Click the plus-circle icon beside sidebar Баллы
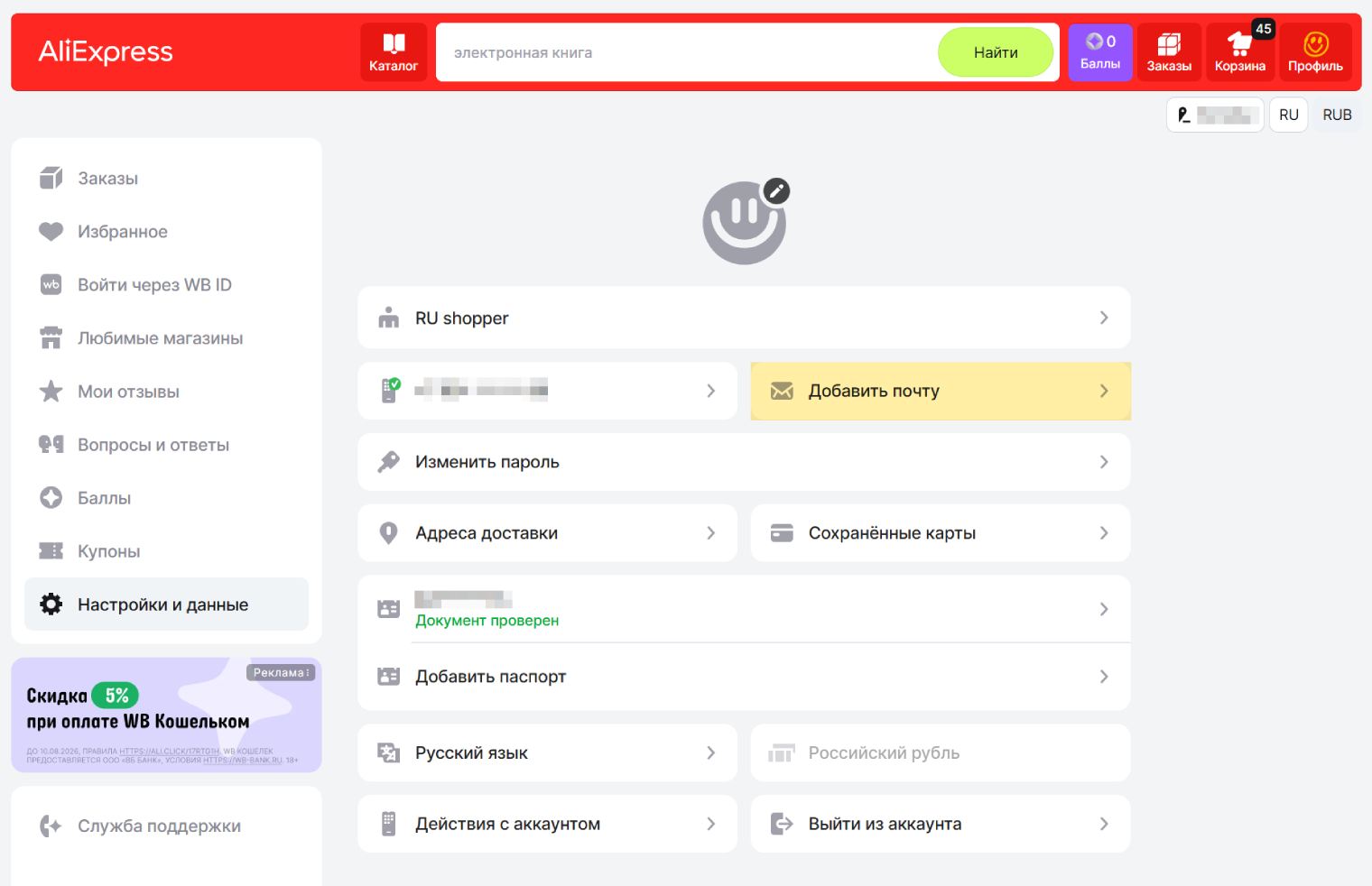 tap(51, 497)
